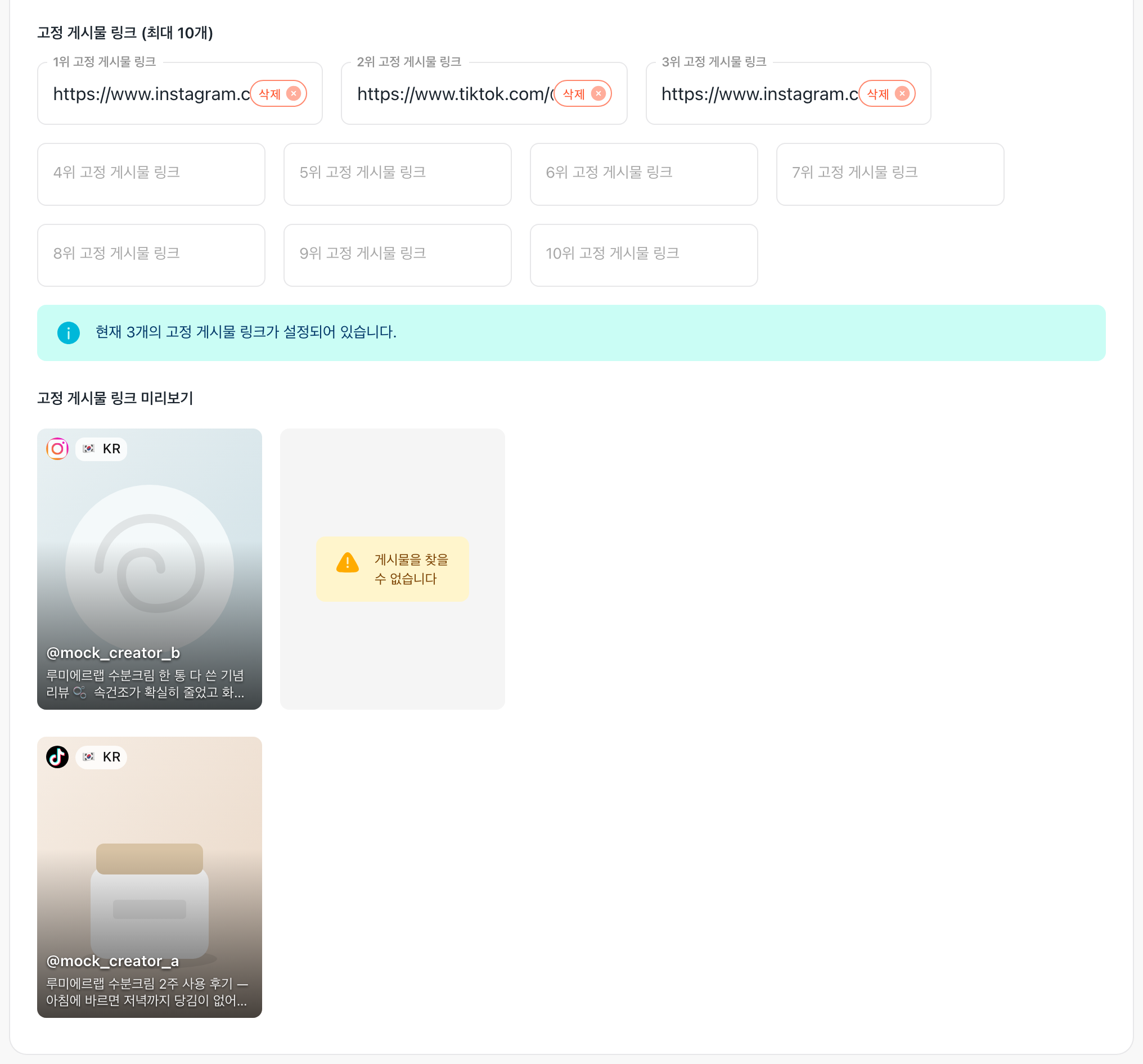Click the mock_creator_a caption about 2주 사용 후기
This screenshot has height=1064, width=1143.
pos(147,991)
